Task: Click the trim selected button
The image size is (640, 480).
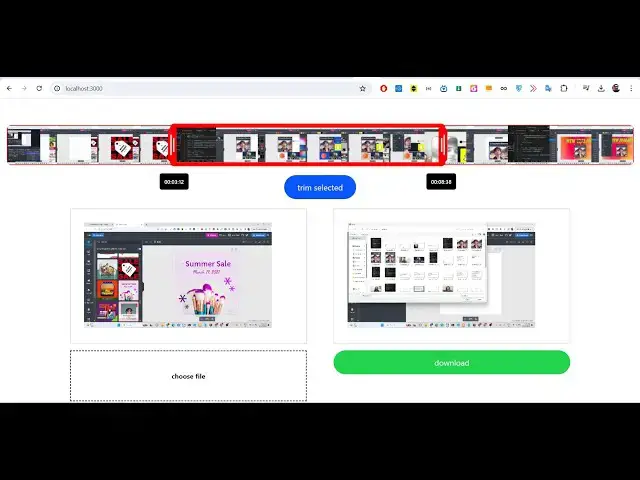Action: (320, 187)
